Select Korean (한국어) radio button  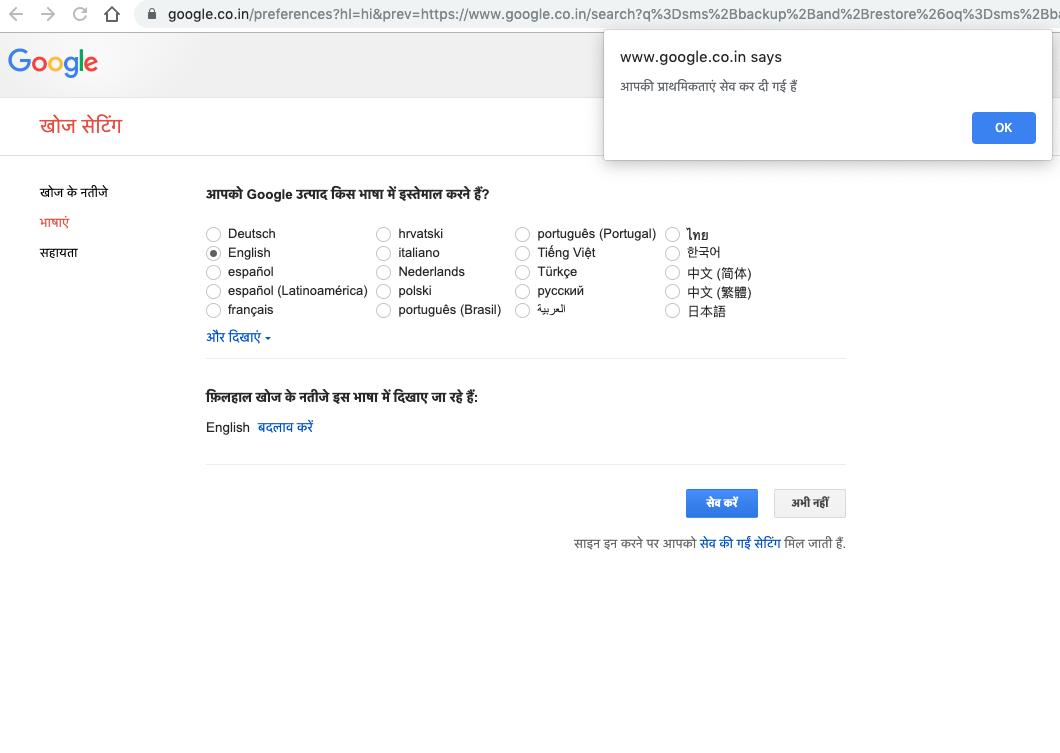672,253
